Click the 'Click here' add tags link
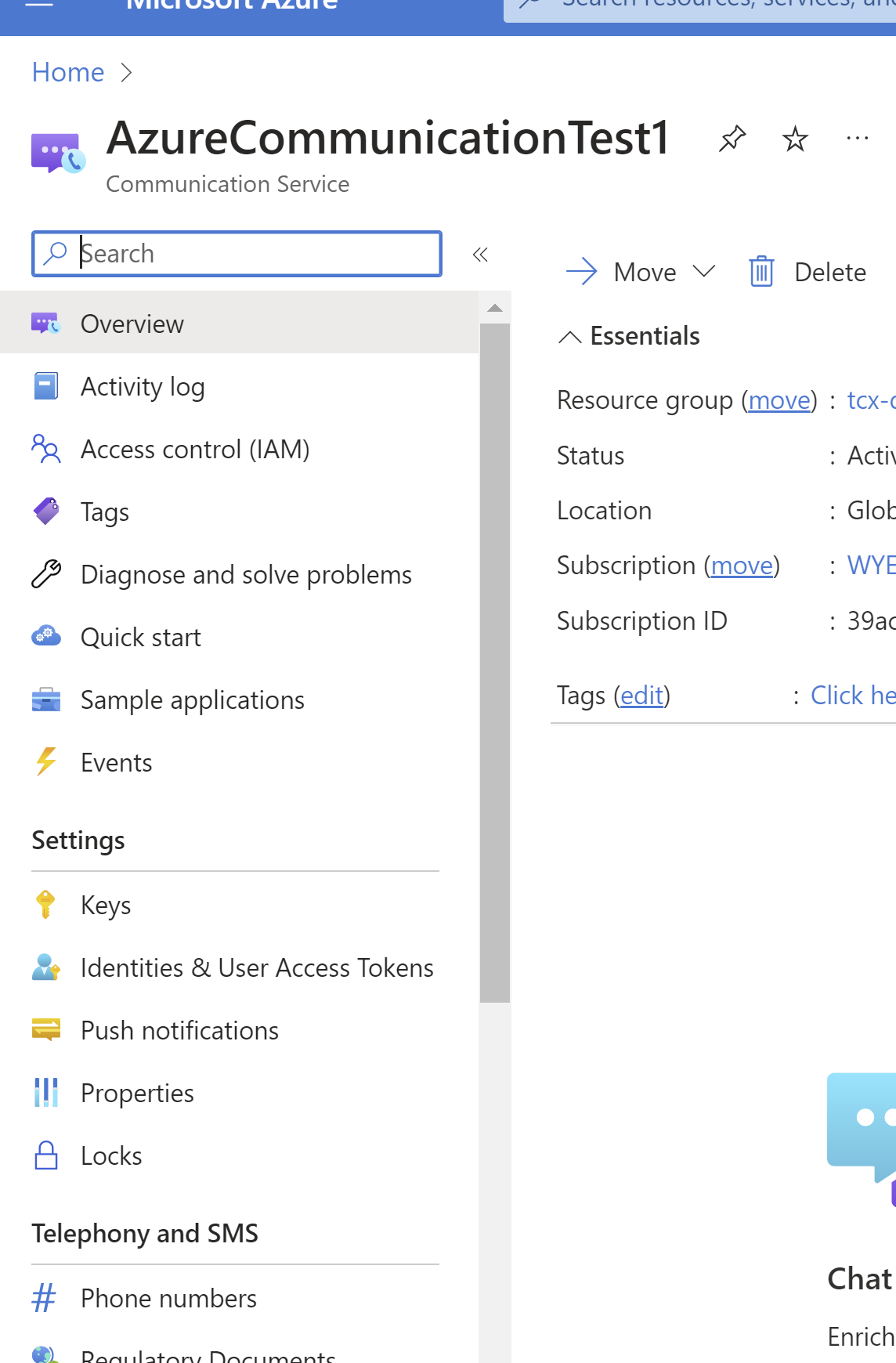896x1363 pixels. pos(853,695)
